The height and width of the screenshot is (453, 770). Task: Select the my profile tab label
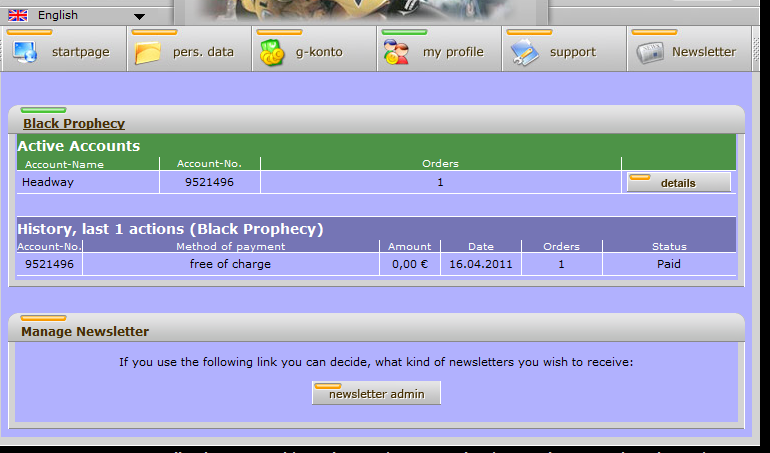453,52
